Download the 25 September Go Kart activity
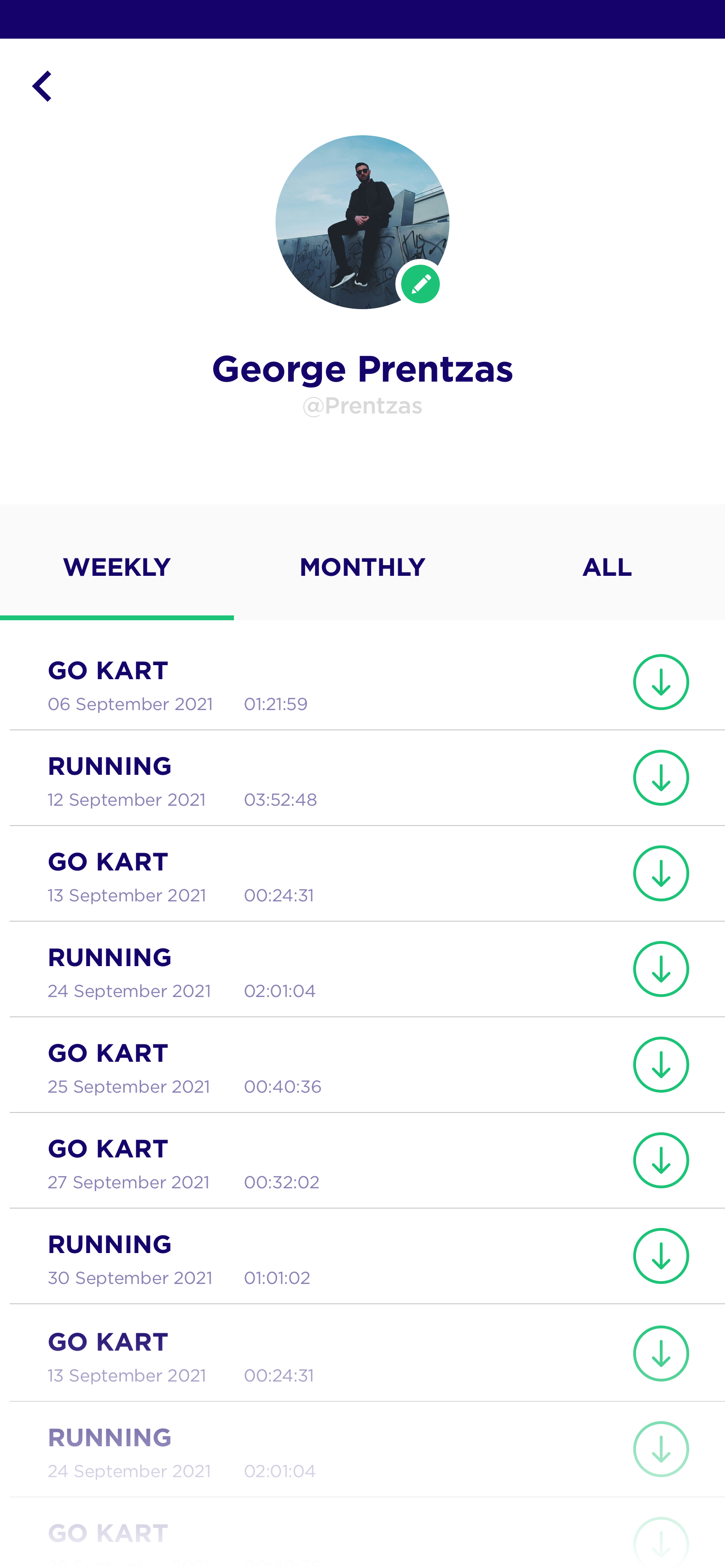 tap(660, 1065)
